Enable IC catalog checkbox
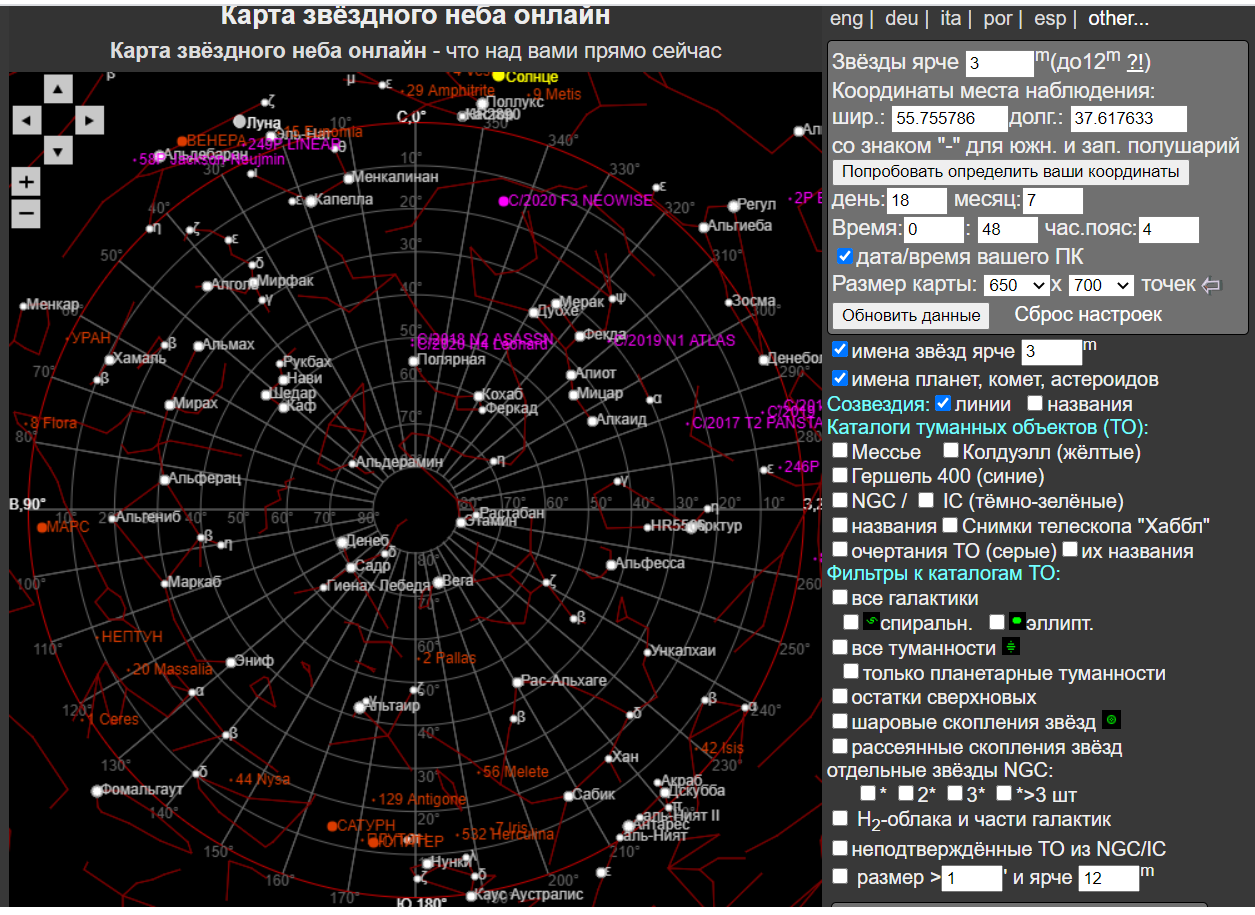Viewport: 1255px width, 915px height. point(926,500)
